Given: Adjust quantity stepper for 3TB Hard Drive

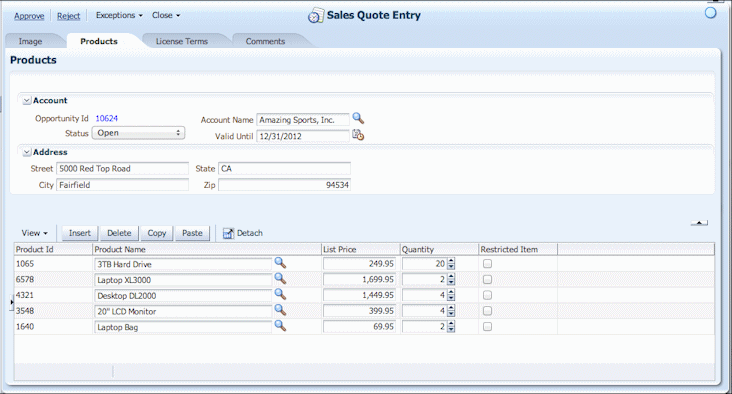Looking at the screenshot, I should coord(451,264).
